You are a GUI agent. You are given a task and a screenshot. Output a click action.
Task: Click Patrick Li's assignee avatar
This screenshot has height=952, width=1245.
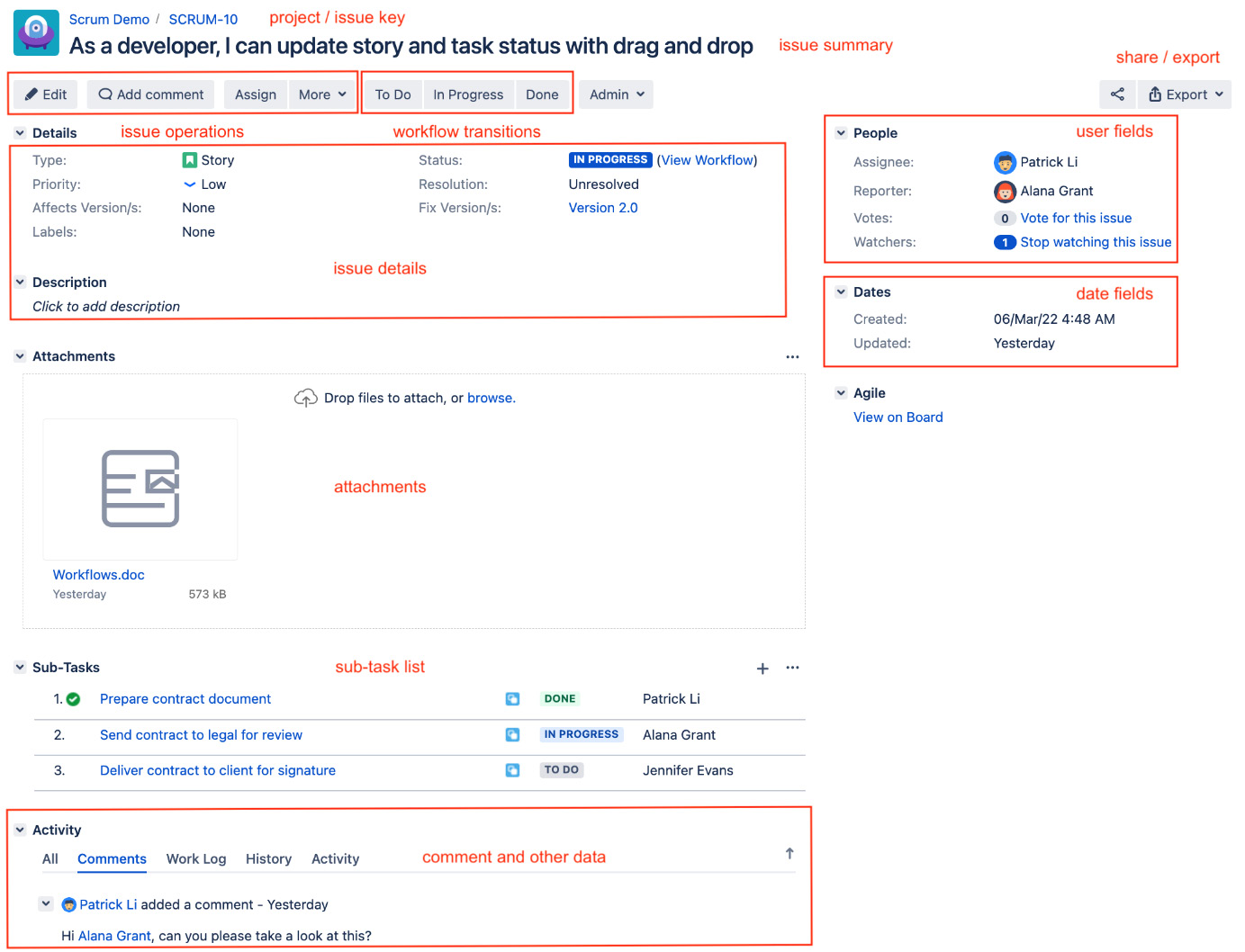click(x=1005, y=162)
